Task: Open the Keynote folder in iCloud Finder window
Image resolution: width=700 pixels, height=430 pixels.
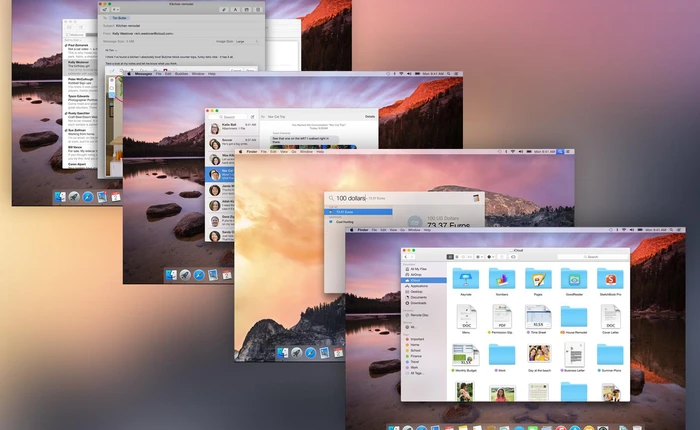Action: 466,279
